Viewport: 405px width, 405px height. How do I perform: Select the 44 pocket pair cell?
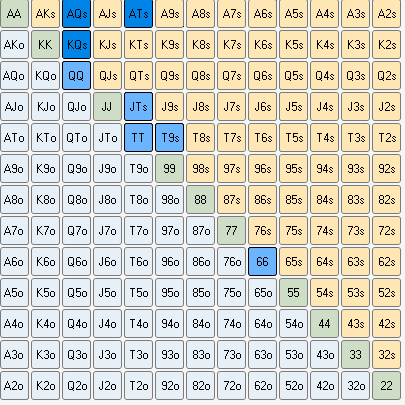coord(324,324)
